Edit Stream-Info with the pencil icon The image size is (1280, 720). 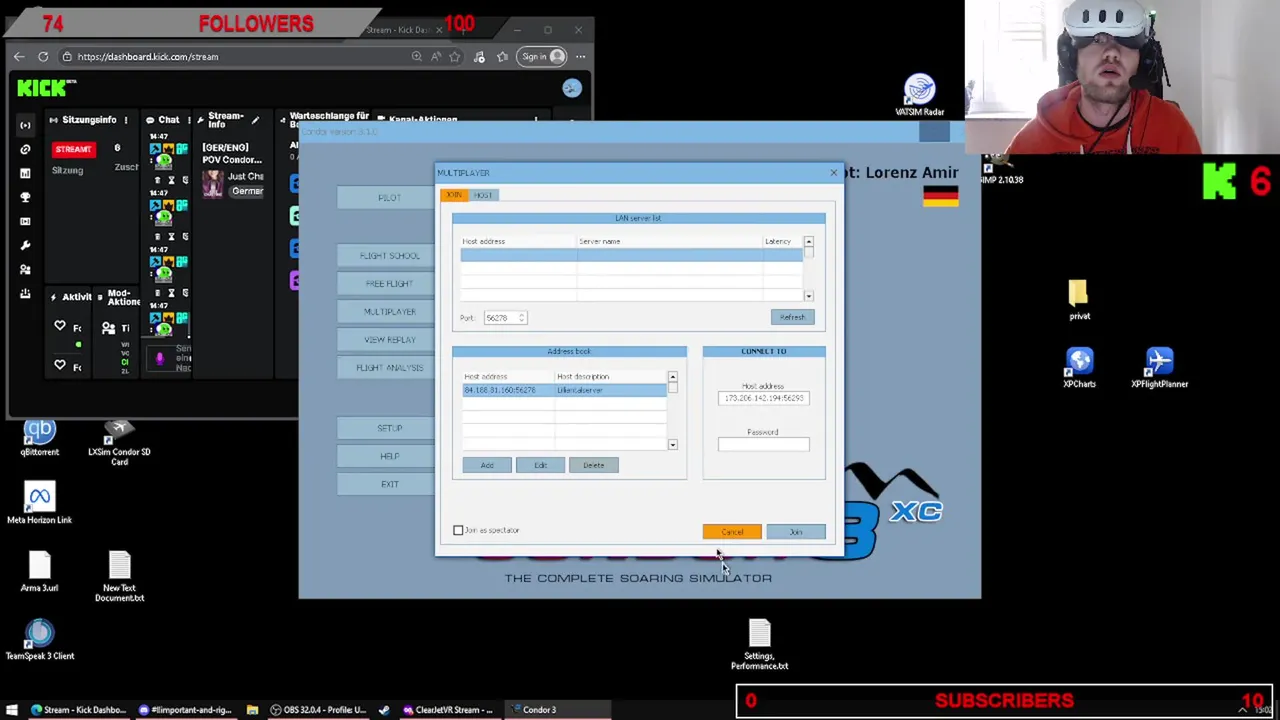click(255, 121)
